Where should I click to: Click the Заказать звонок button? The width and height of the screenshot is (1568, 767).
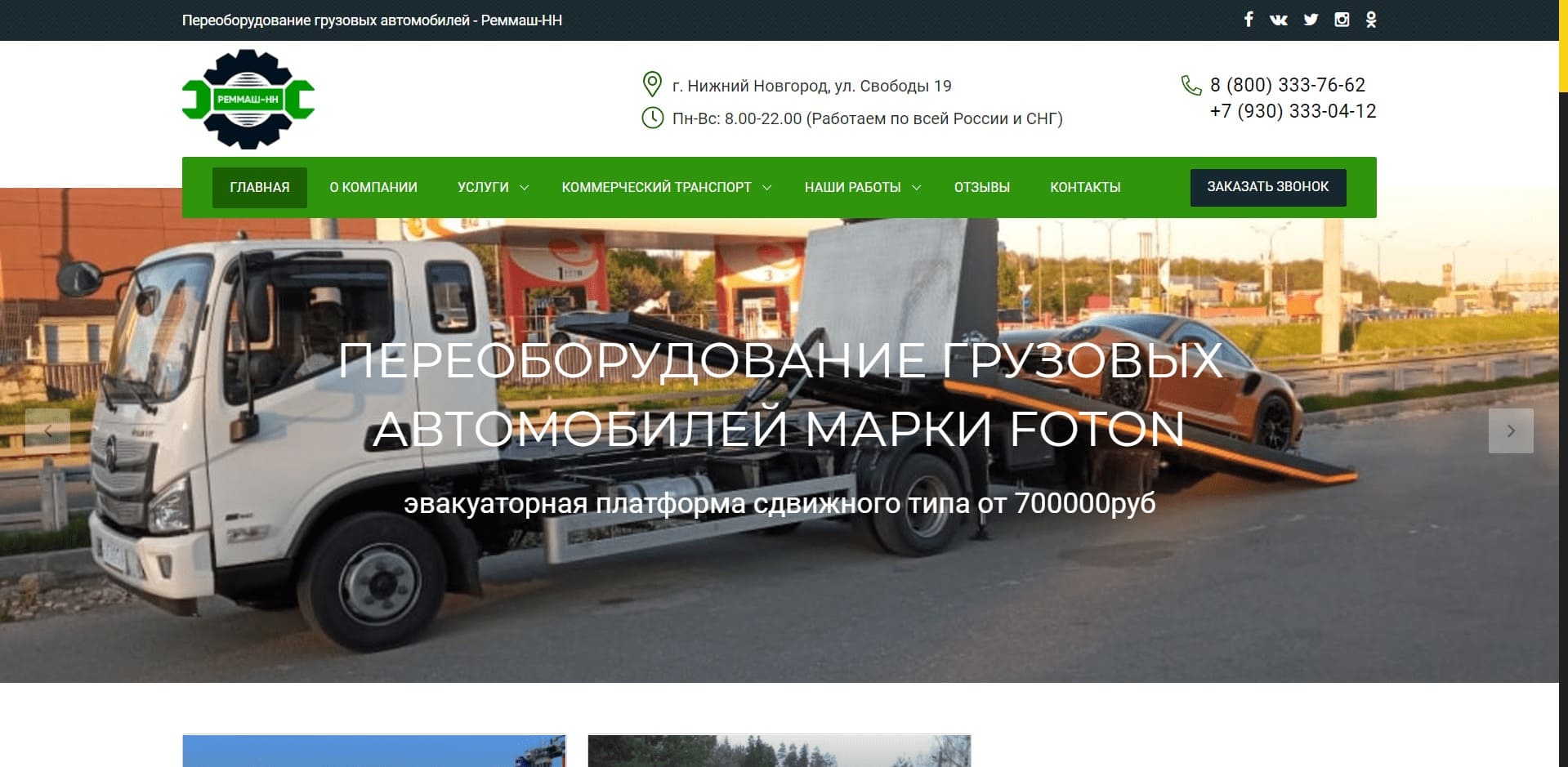pyautogui.click(x=1268, y=187)
